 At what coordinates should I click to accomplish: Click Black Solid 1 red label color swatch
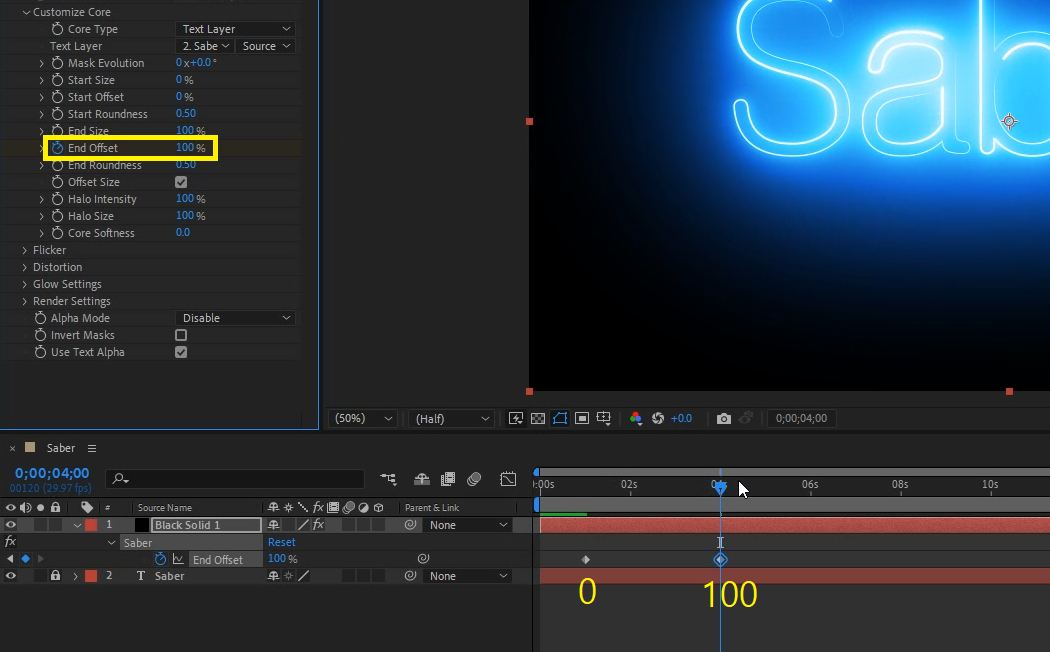[x=91, y=525]
